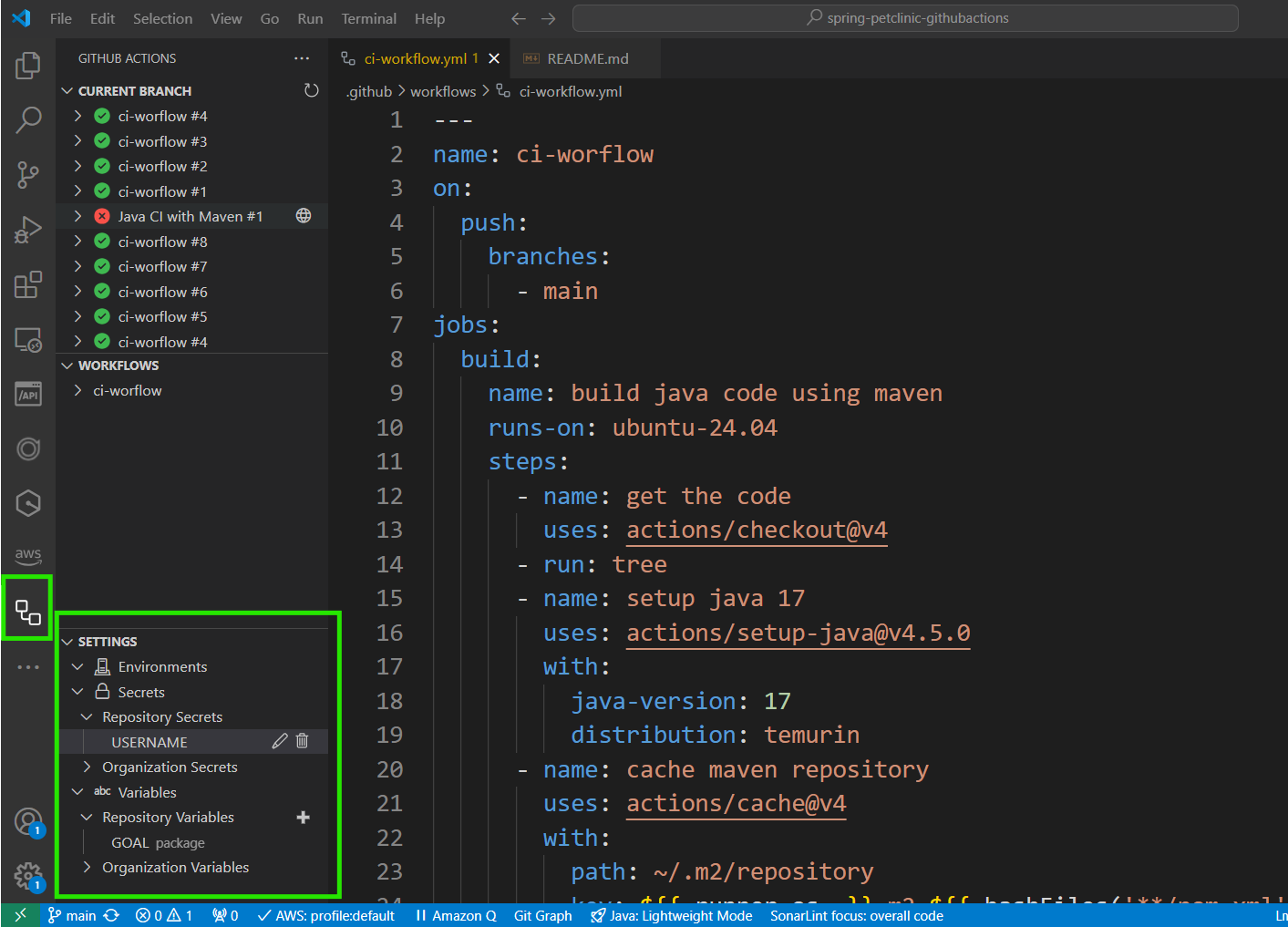The height and width of the screenshot is (927, 1288).
Task: Edit the USERNAME repository secret with the pencil icon
Action: coord(280,741)
